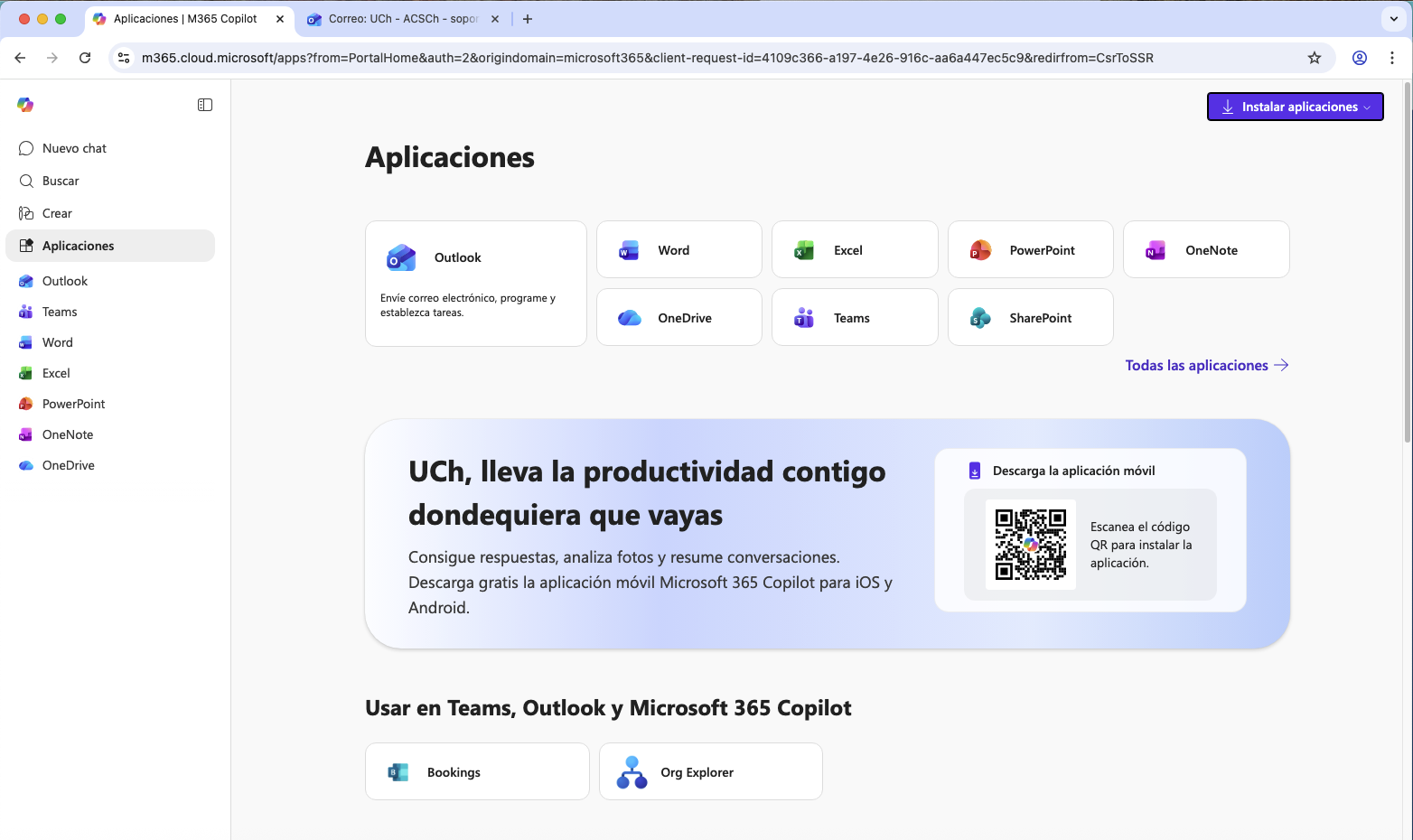Viewport: 1413px width, 840px height.
Task: Expand the Instalar aplicaciones dropdown chevron
Action: click(1367, 107)
